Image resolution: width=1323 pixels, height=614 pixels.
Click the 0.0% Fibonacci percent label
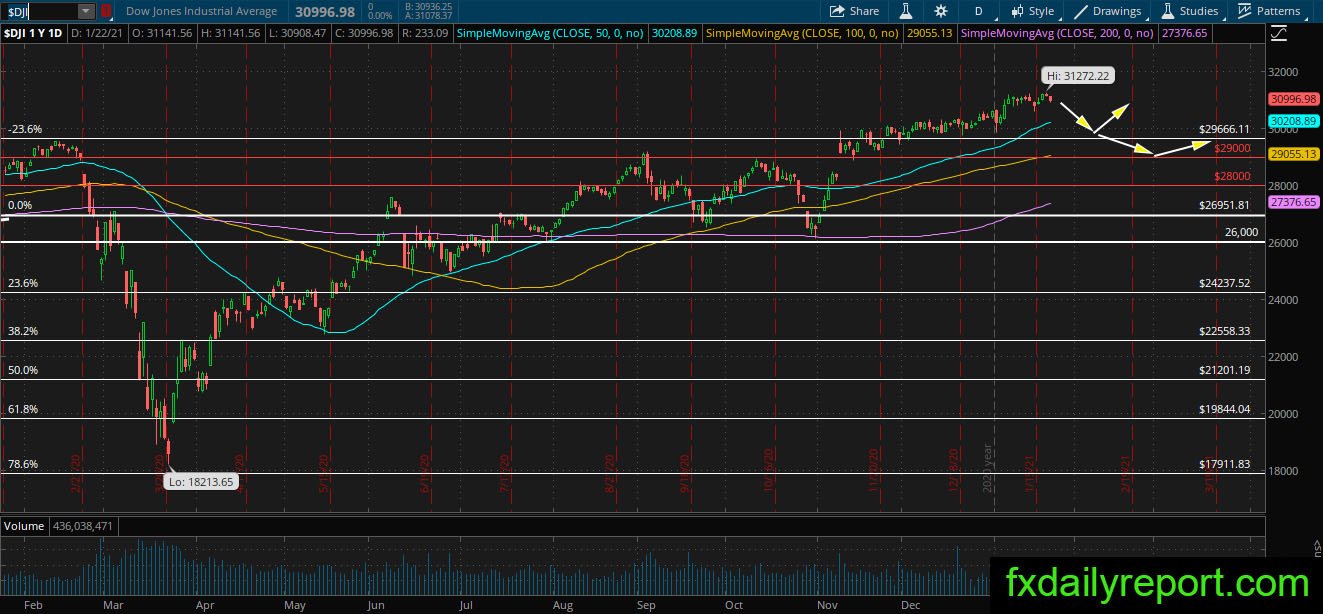21,205
